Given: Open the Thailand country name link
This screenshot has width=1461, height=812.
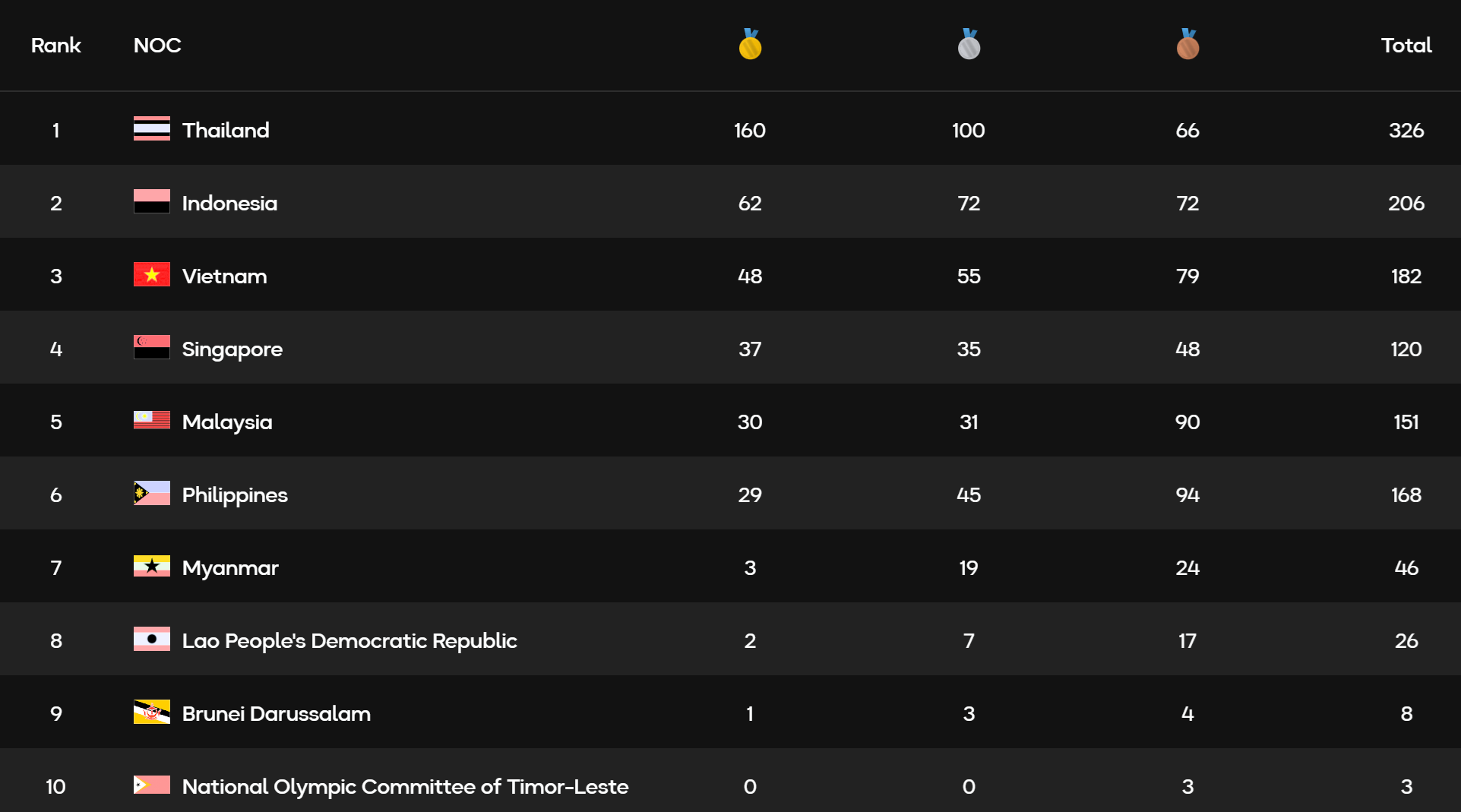Looking at the screenshot, I should 226,130.
